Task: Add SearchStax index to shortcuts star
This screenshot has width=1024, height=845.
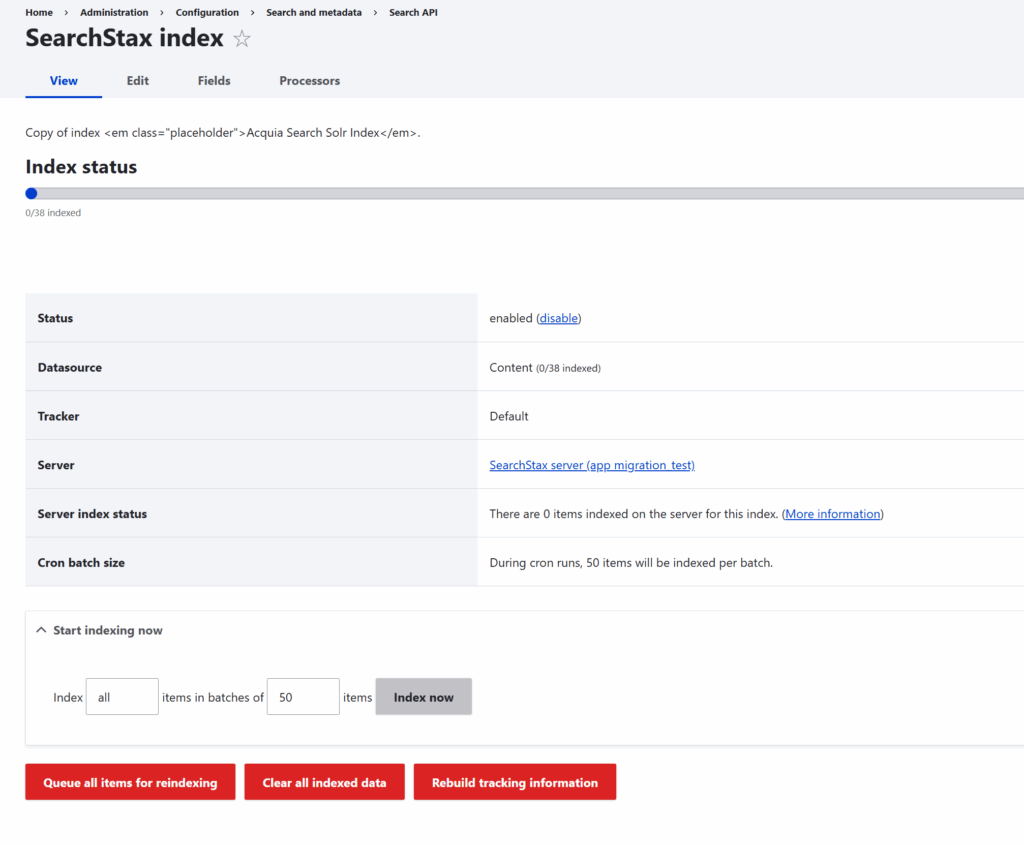Action: pyautogui.click(x=242, y=39)
